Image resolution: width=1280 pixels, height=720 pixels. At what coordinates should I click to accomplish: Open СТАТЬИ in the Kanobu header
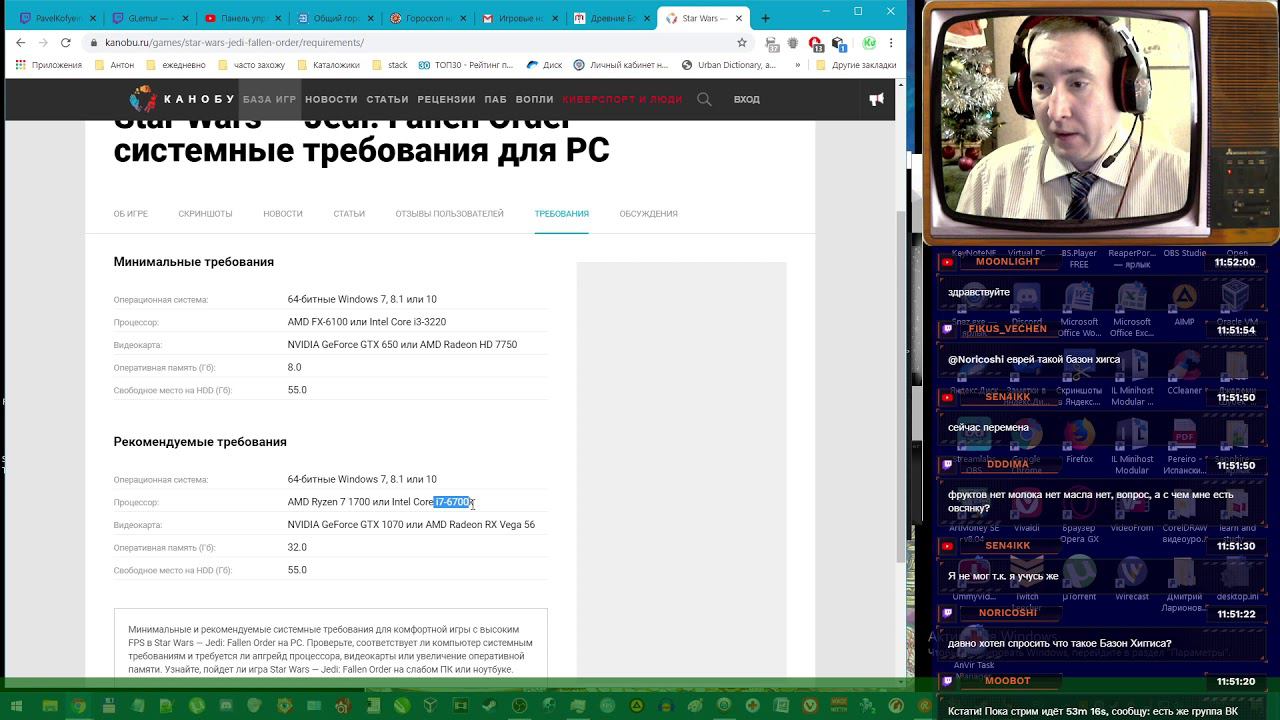coord(387,99)
